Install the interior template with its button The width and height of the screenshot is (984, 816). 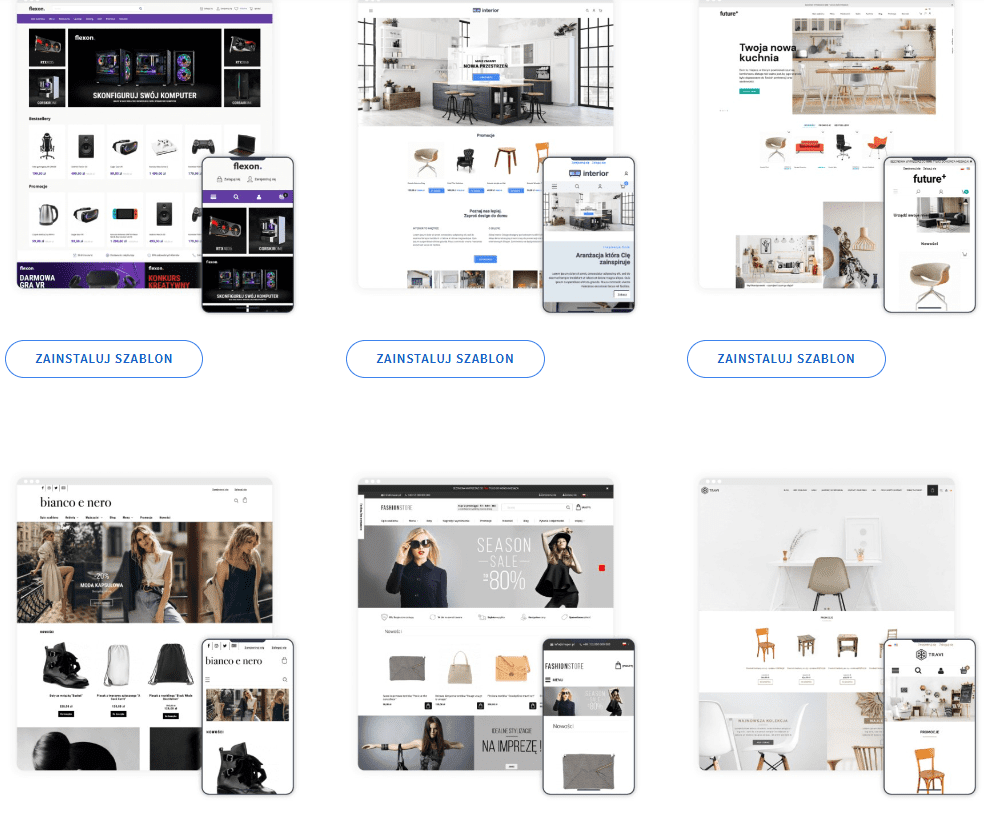pos(445,359)
